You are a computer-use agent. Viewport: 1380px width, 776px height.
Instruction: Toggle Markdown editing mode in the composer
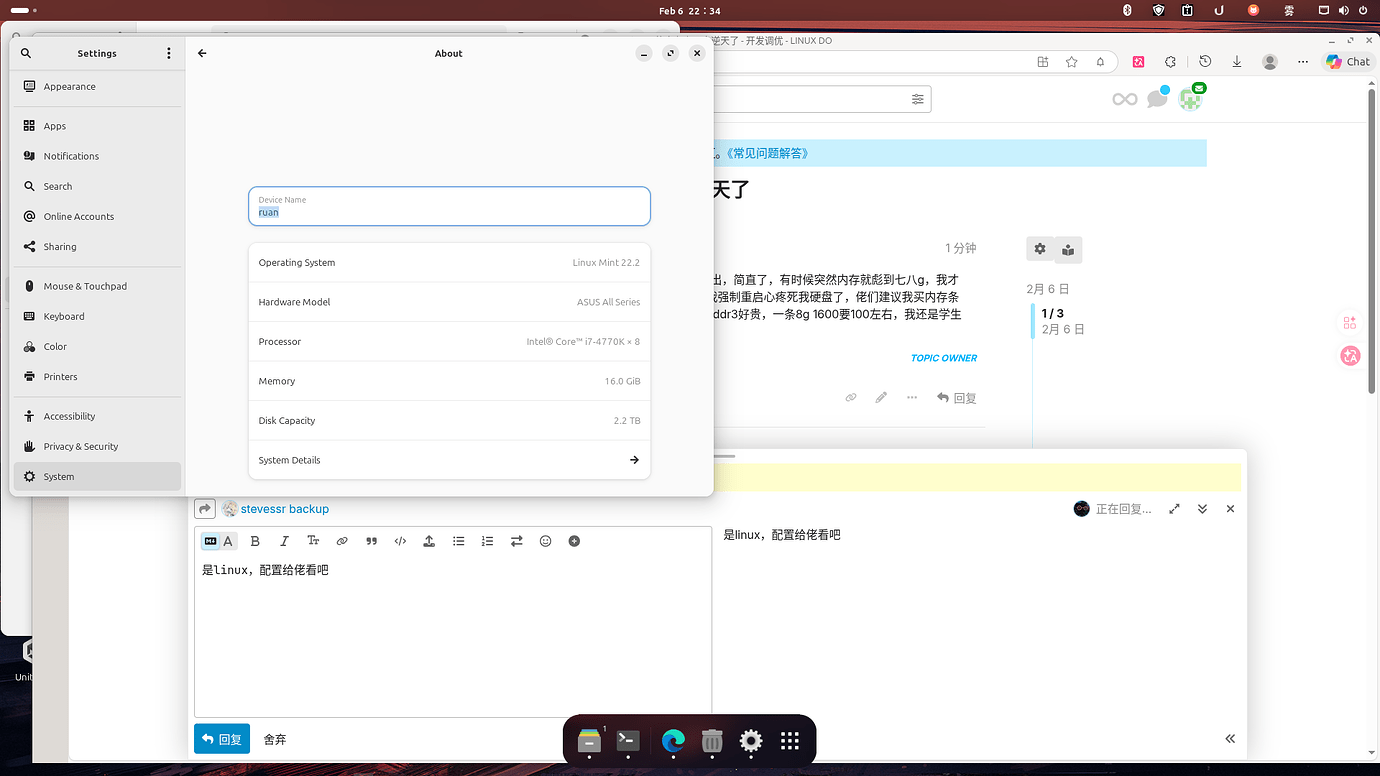(x=210, y=541)
